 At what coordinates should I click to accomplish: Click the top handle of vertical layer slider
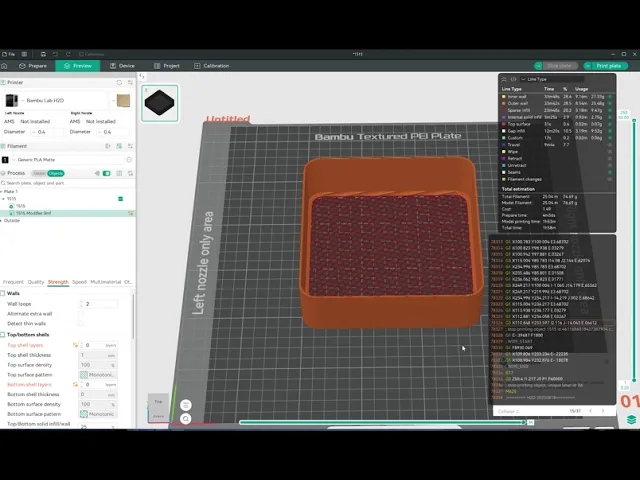tap(634, 120)
